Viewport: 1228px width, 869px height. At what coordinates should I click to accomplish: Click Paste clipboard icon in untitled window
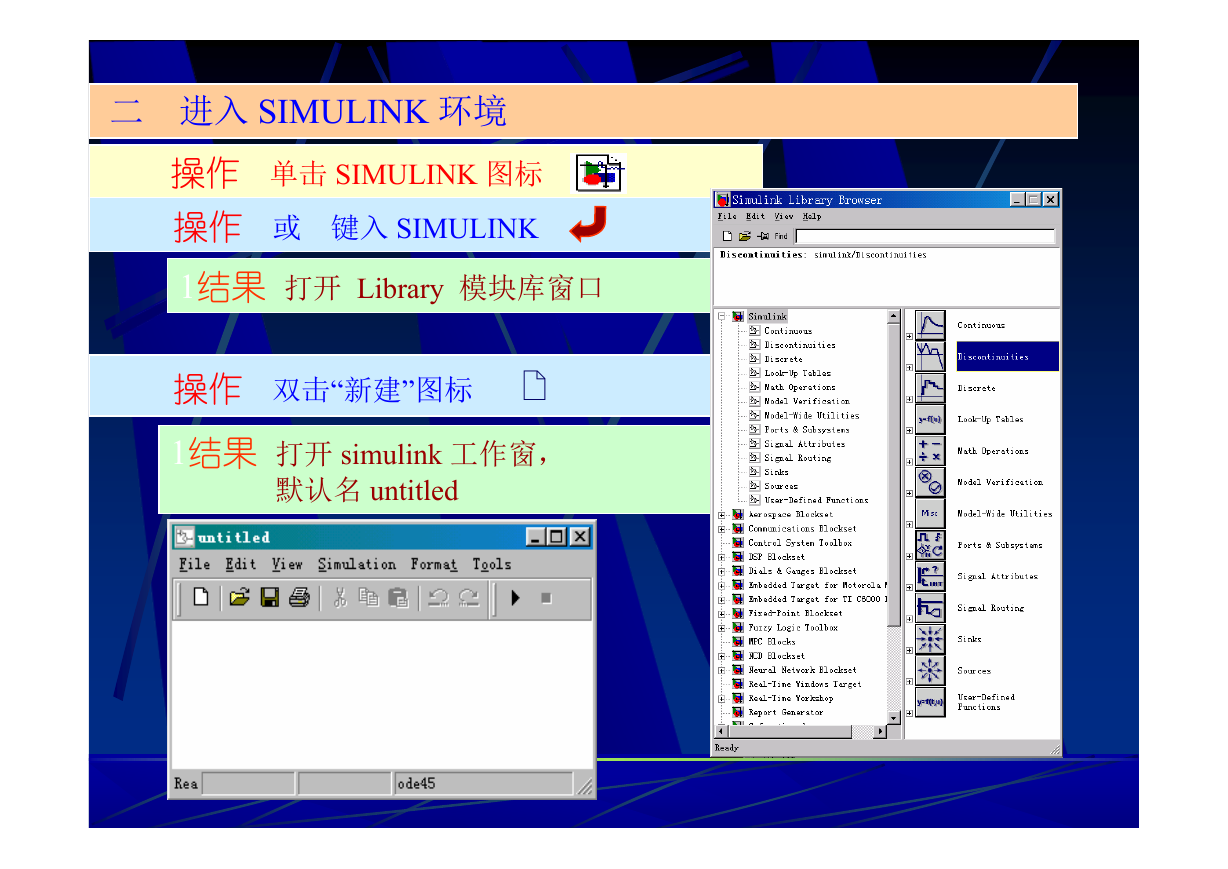[398, 597]
